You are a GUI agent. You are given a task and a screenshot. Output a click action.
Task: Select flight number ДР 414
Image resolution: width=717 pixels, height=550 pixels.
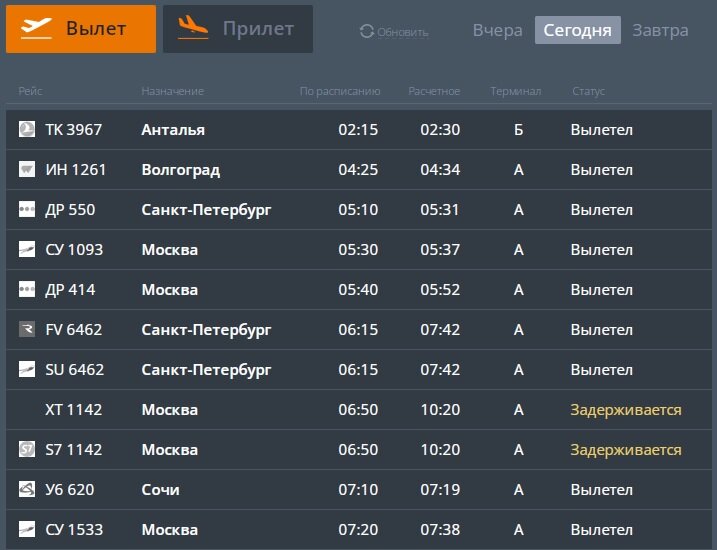(70, 290)
